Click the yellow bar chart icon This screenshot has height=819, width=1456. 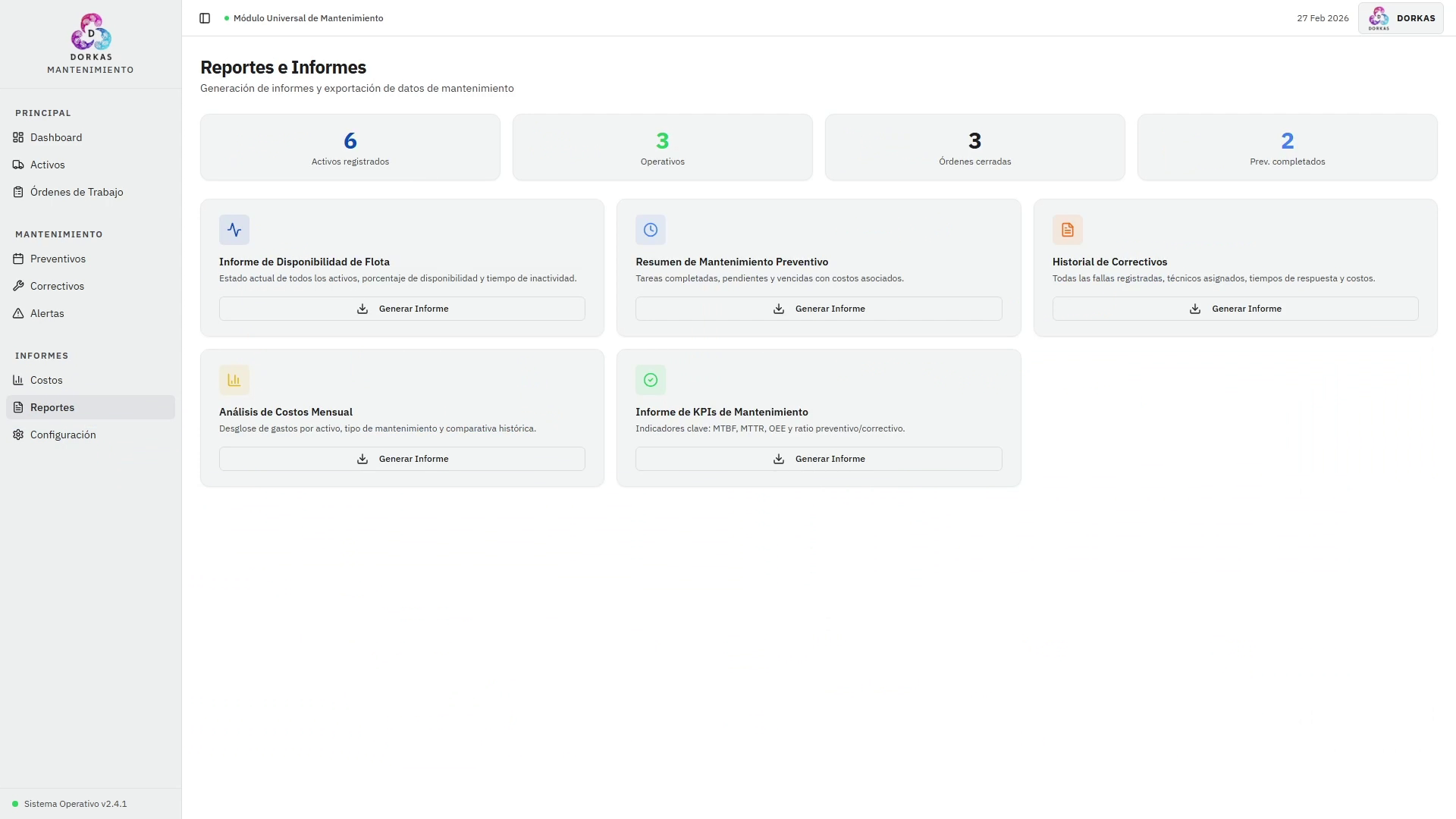pyautogui.click(x=234, y=380)
